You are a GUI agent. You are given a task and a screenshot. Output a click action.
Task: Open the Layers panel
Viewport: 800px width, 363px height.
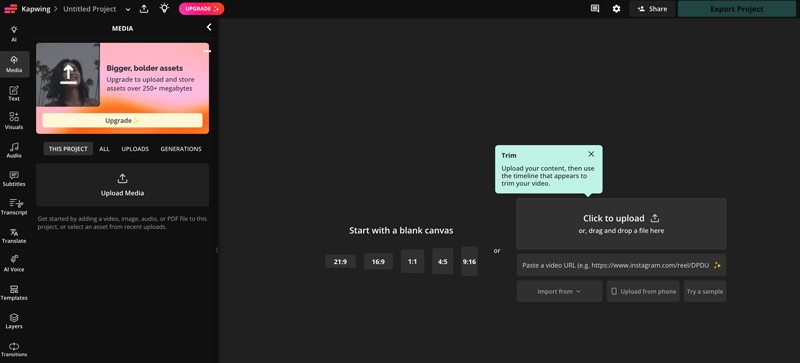coord(14,321)
